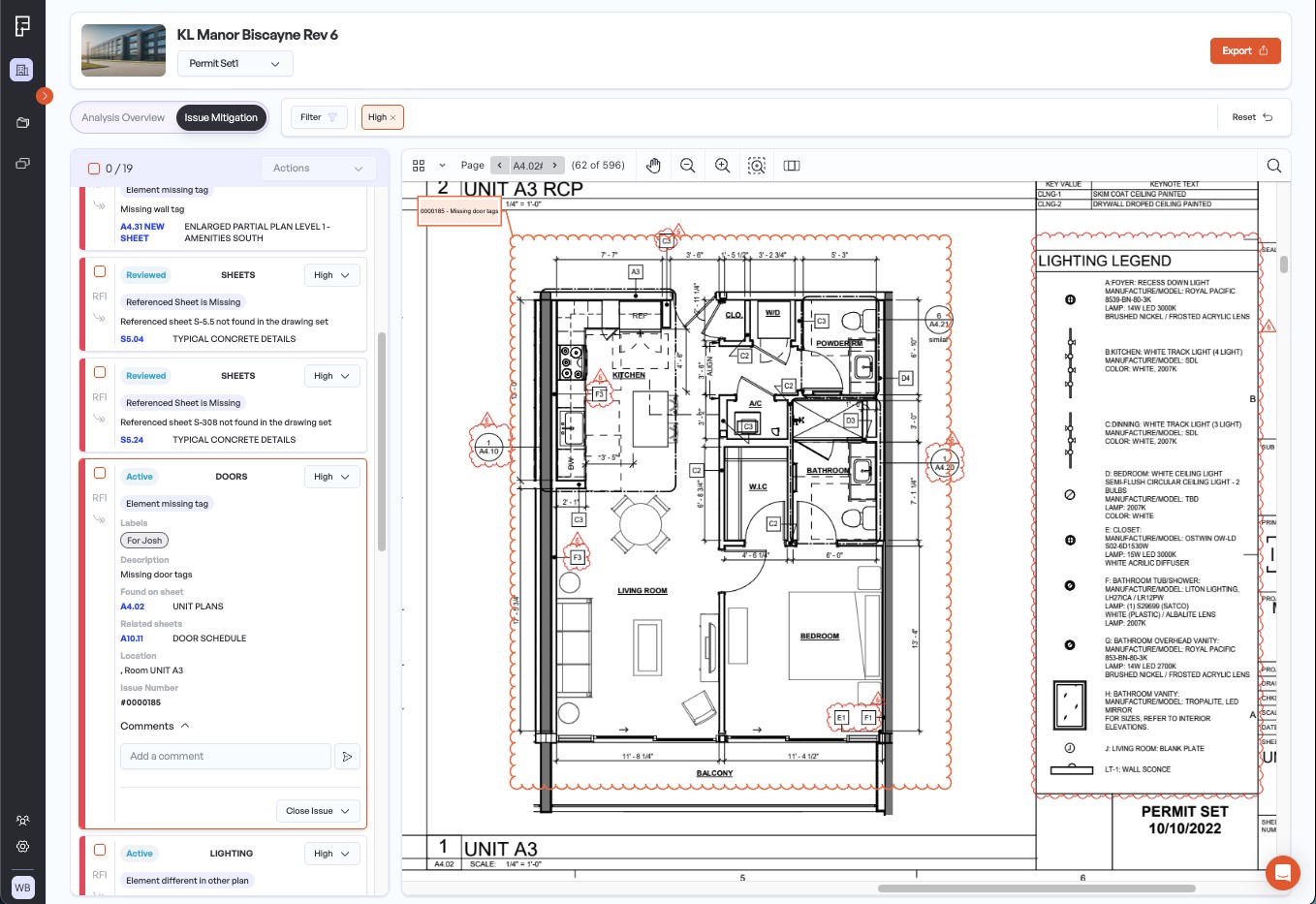Select the pan hand tool
Screen dimensions: 1316x904
coord(653,166)
